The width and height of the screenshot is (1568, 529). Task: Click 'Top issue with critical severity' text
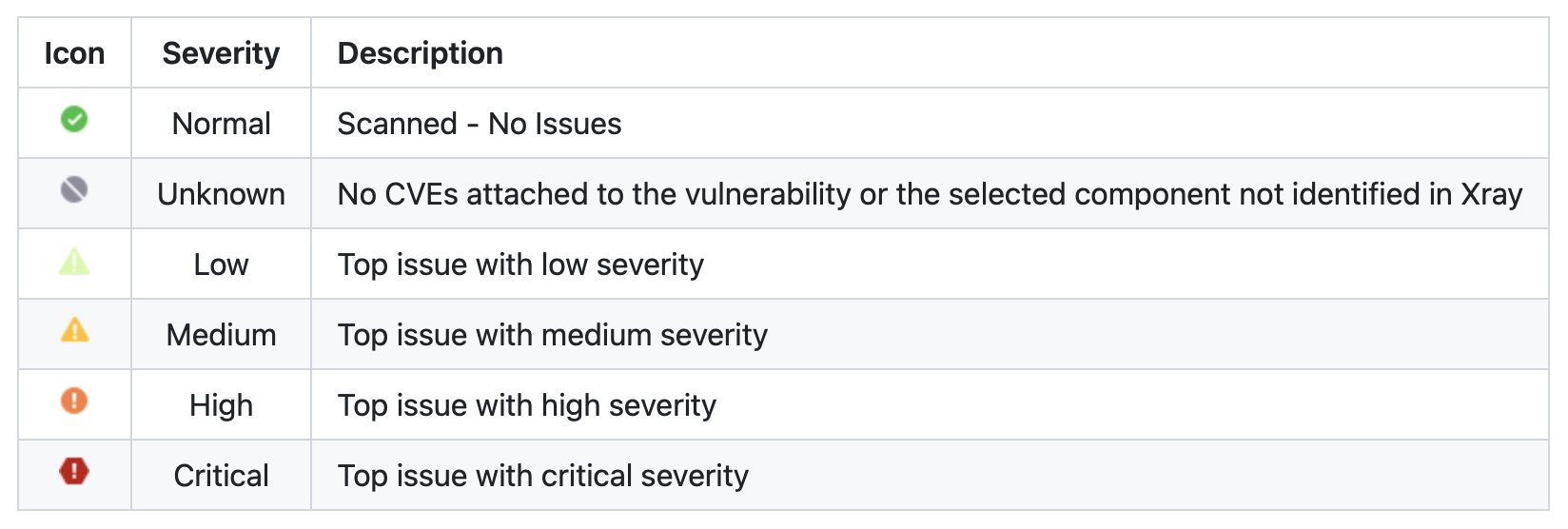542,476
